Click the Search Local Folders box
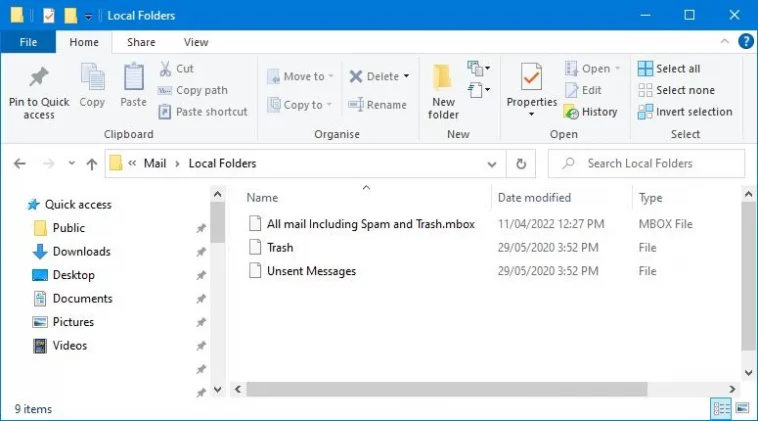The image size is (758, 421). [x=646, y=164]
